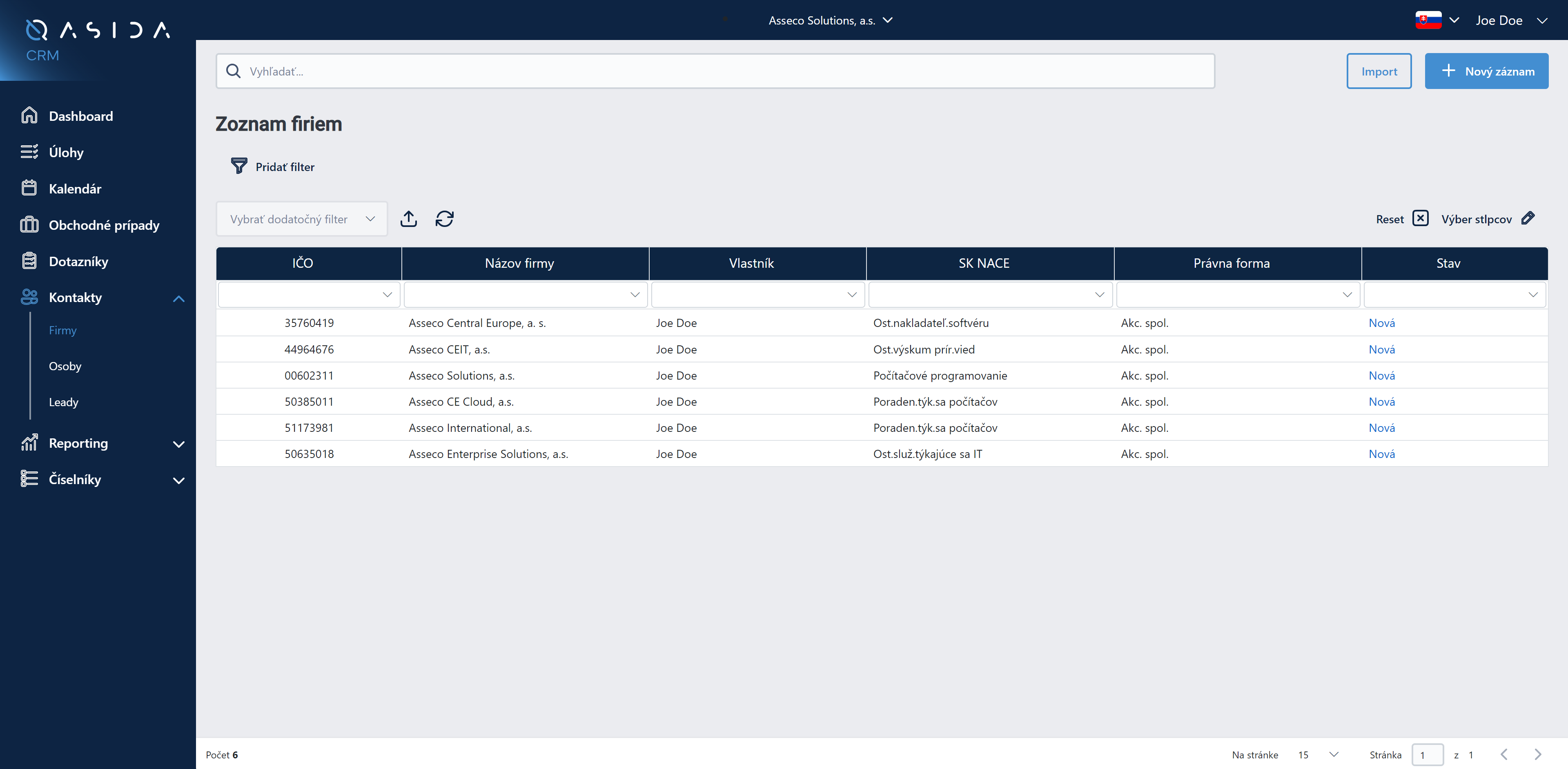Click plus icon in Nový záznam
The height and width of the screenshot is (769, 1568).
click(1449, 71)
